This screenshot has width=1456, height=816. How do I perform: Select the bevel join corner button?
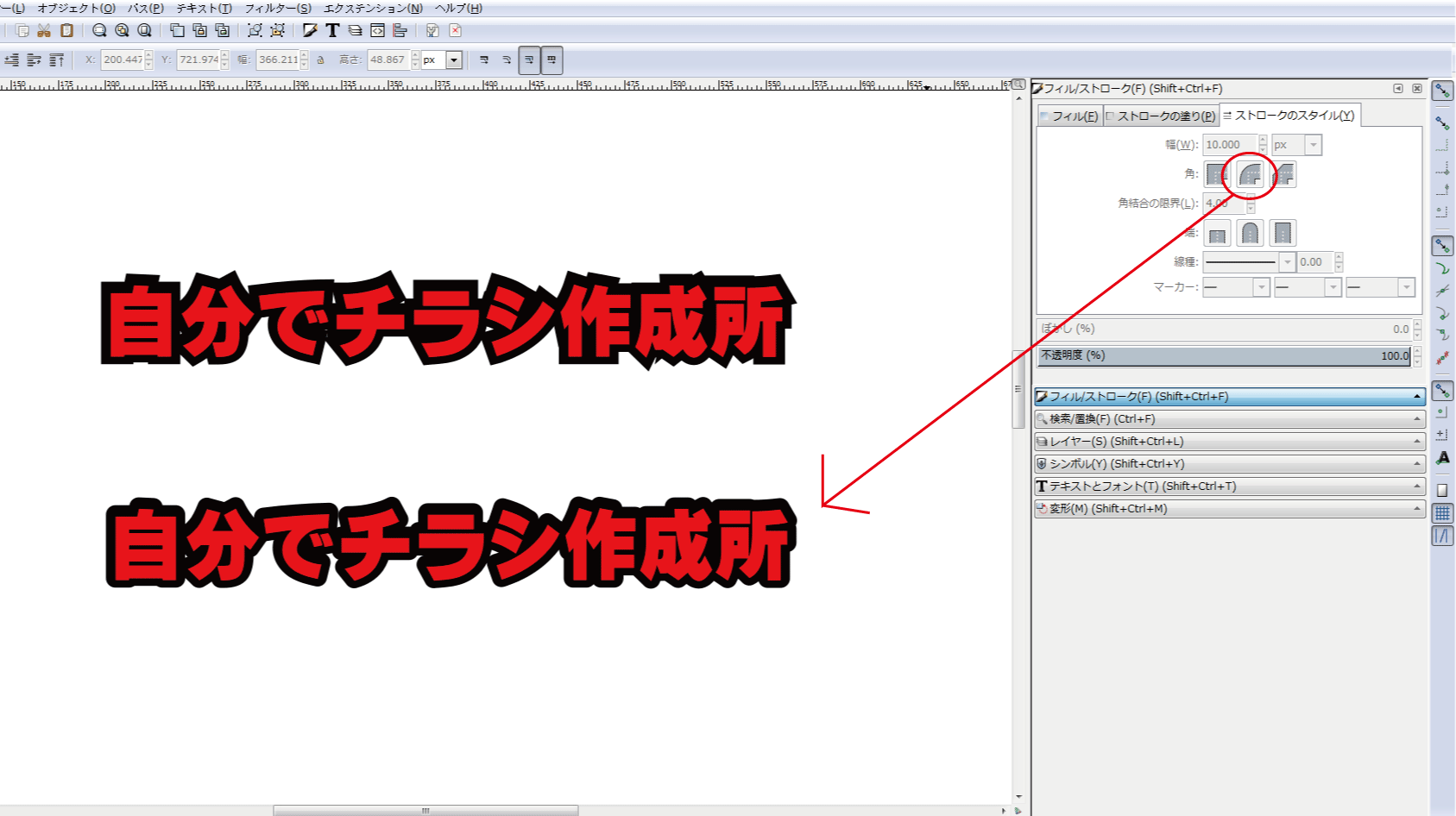(x=1283, y=174)
